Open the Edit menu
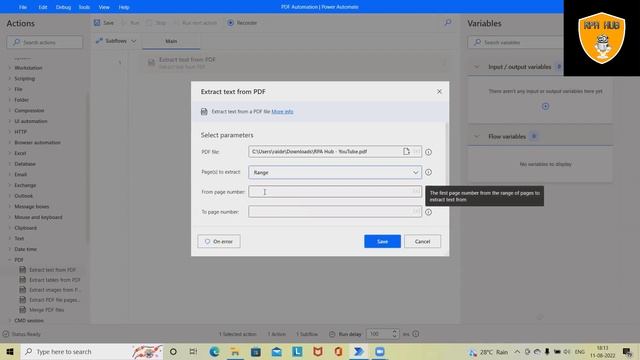This screenshot has height=360, width=640. pos(42,7)
